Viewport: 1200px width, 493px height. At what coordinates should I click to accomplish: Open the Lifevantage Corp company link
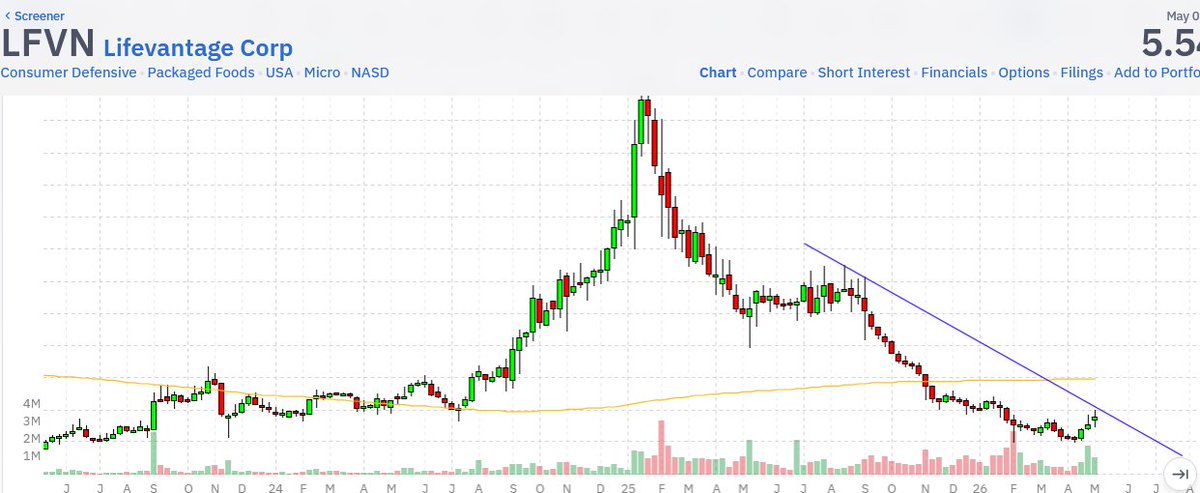coord(198,47)
